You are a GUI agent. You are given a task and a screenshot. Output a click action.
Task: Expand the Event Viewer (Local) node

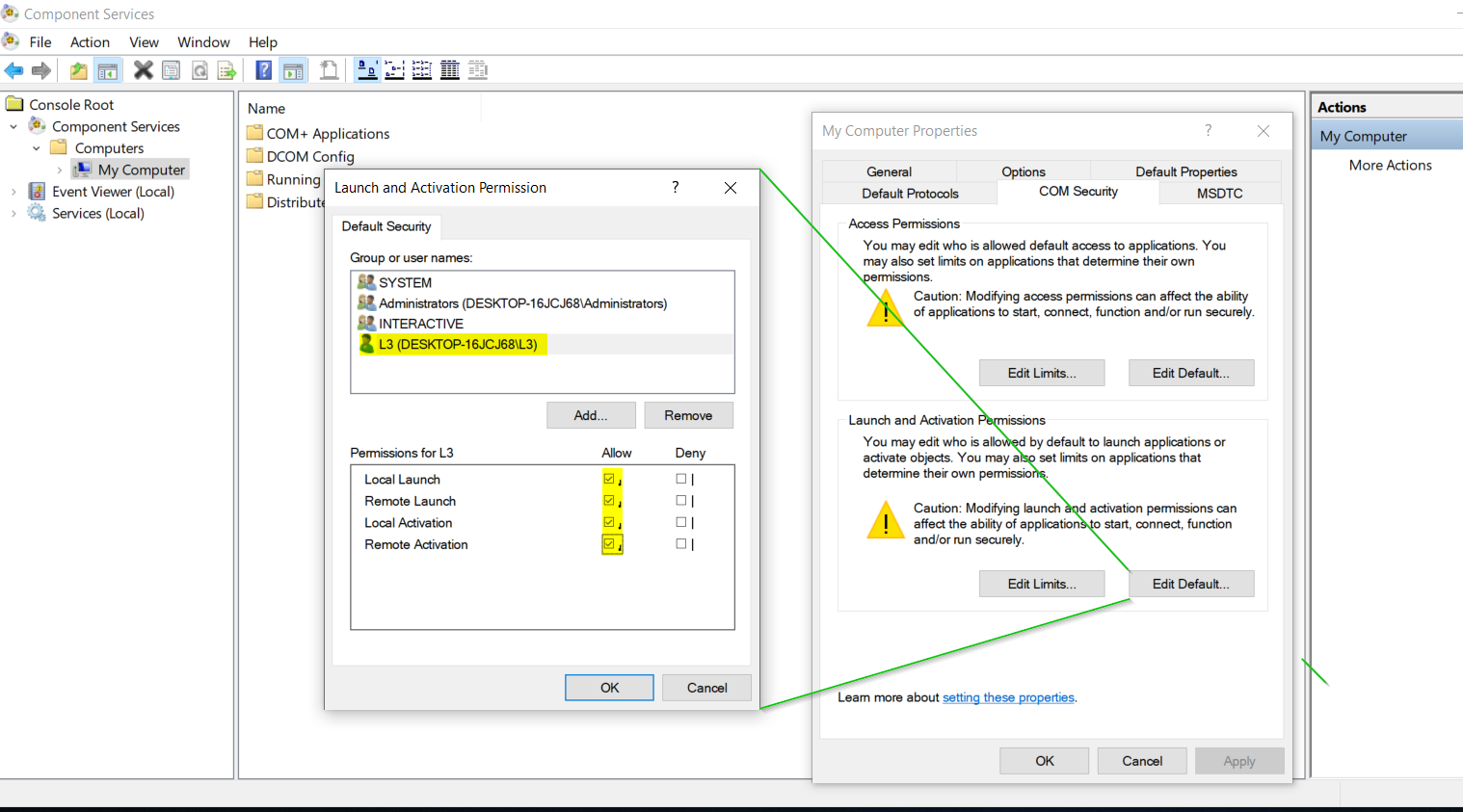pos(13,192)
